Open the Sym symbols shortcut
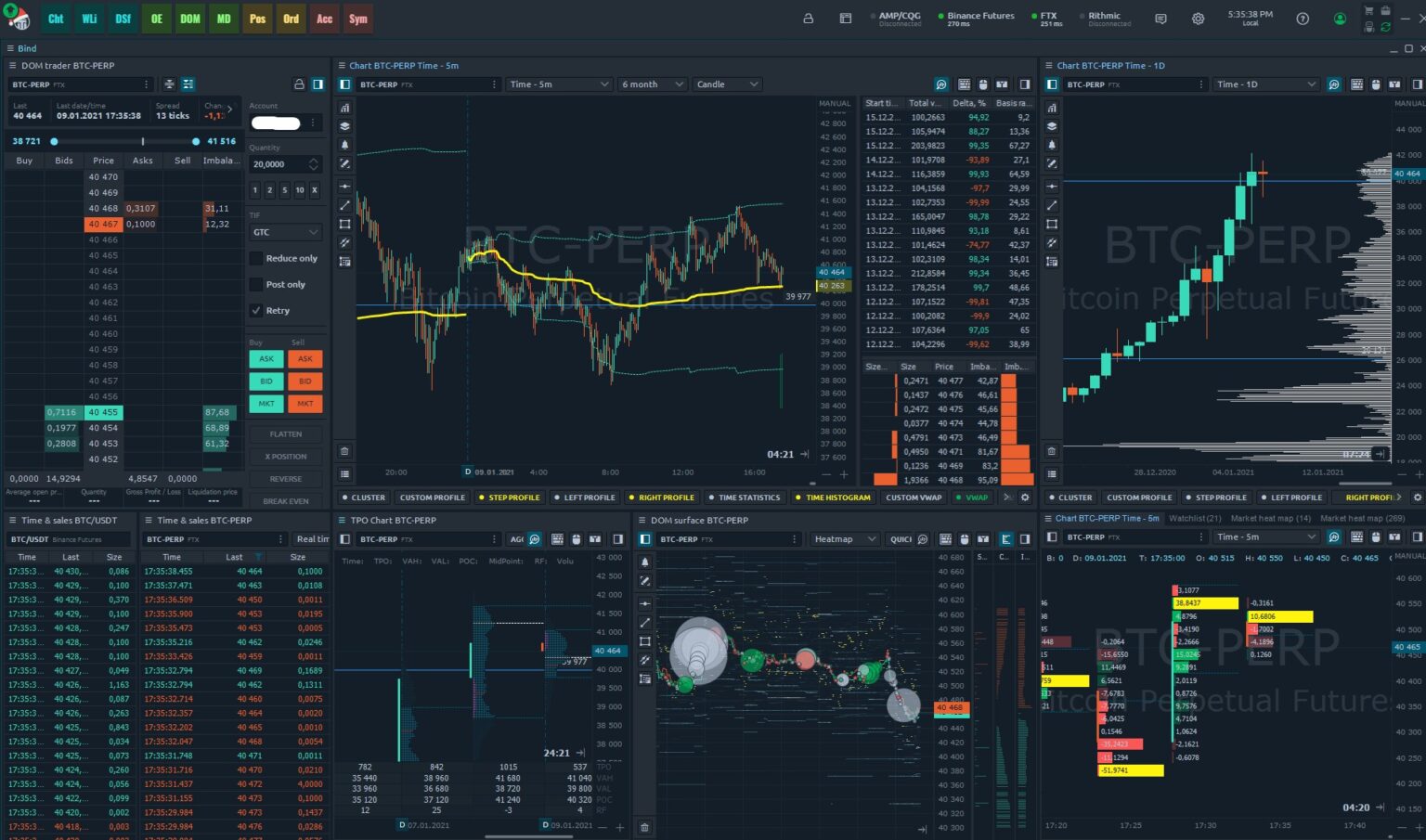The width and height of the screenshot is (1426, 840). coord(358,19)
